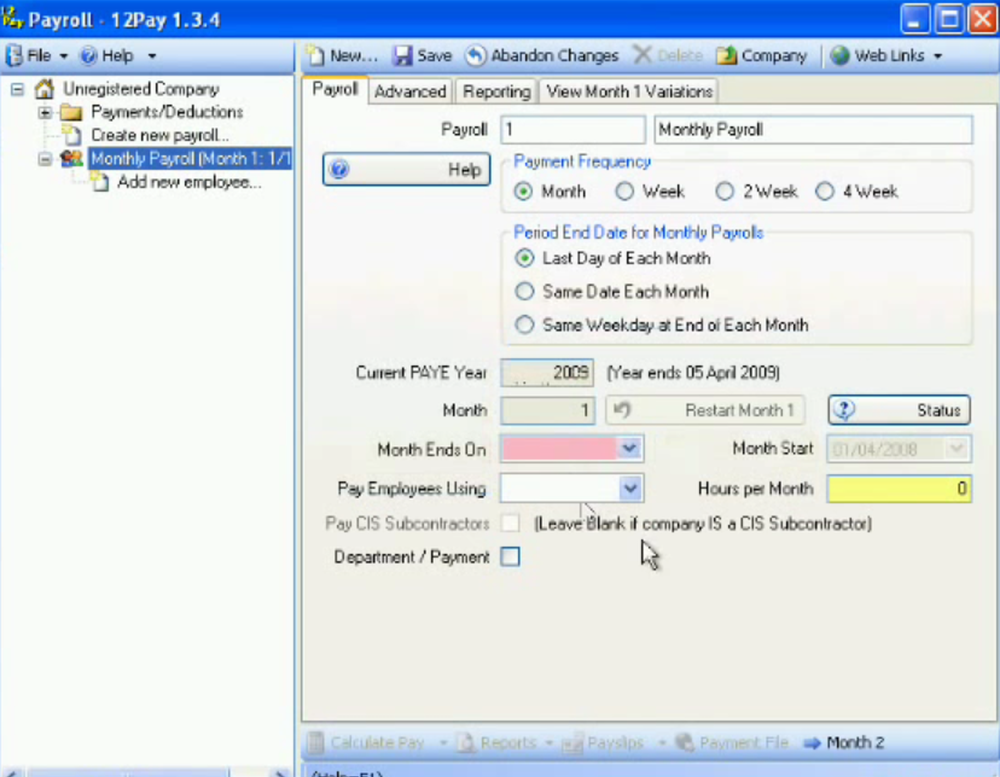
Task: Click the Payments/Deductions folder icon
Action: [x=71, y=113]
